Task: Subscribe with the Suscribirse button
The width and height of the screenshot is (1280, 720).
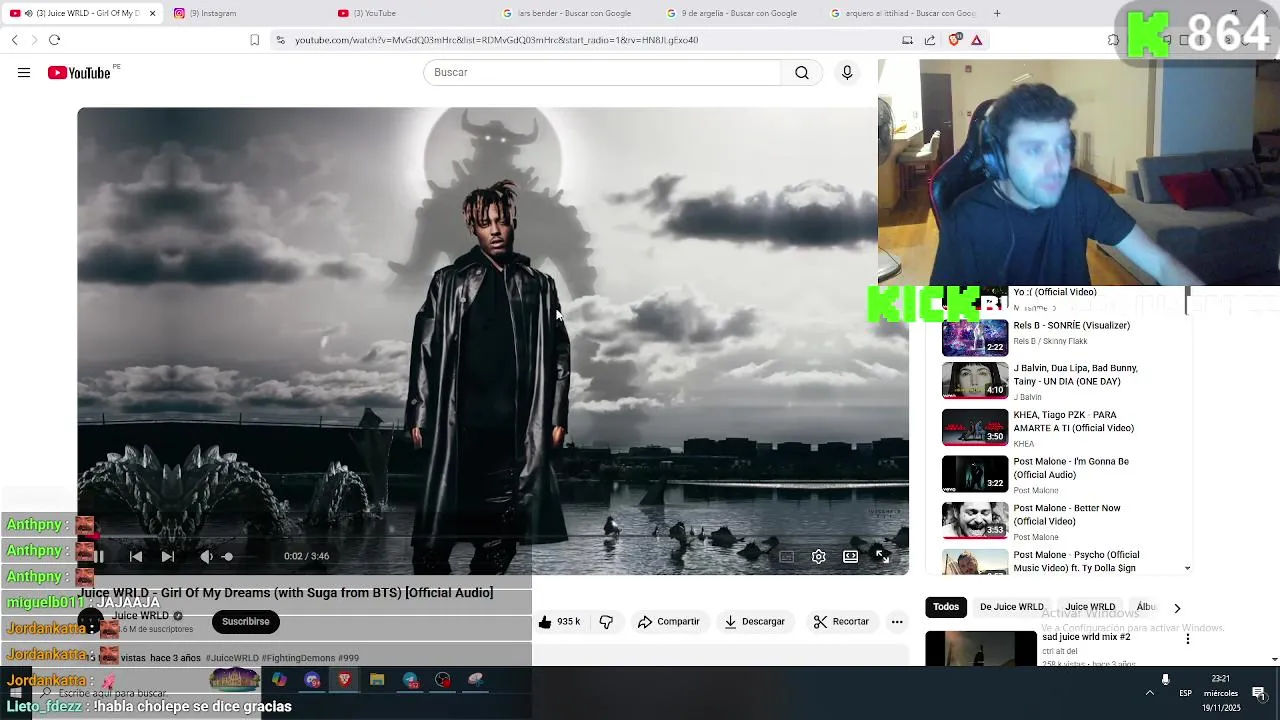Action: coord(246,622)
